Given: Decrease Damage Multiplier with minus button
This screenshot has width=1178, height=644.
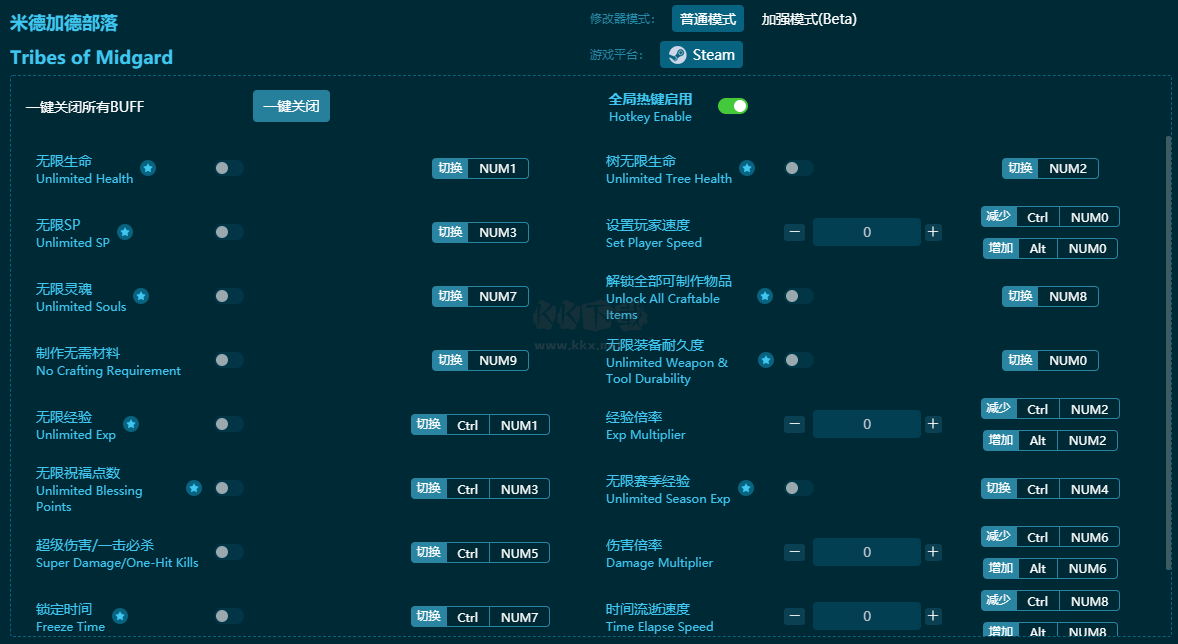Looking at the screenshot, I should [795, 552].
